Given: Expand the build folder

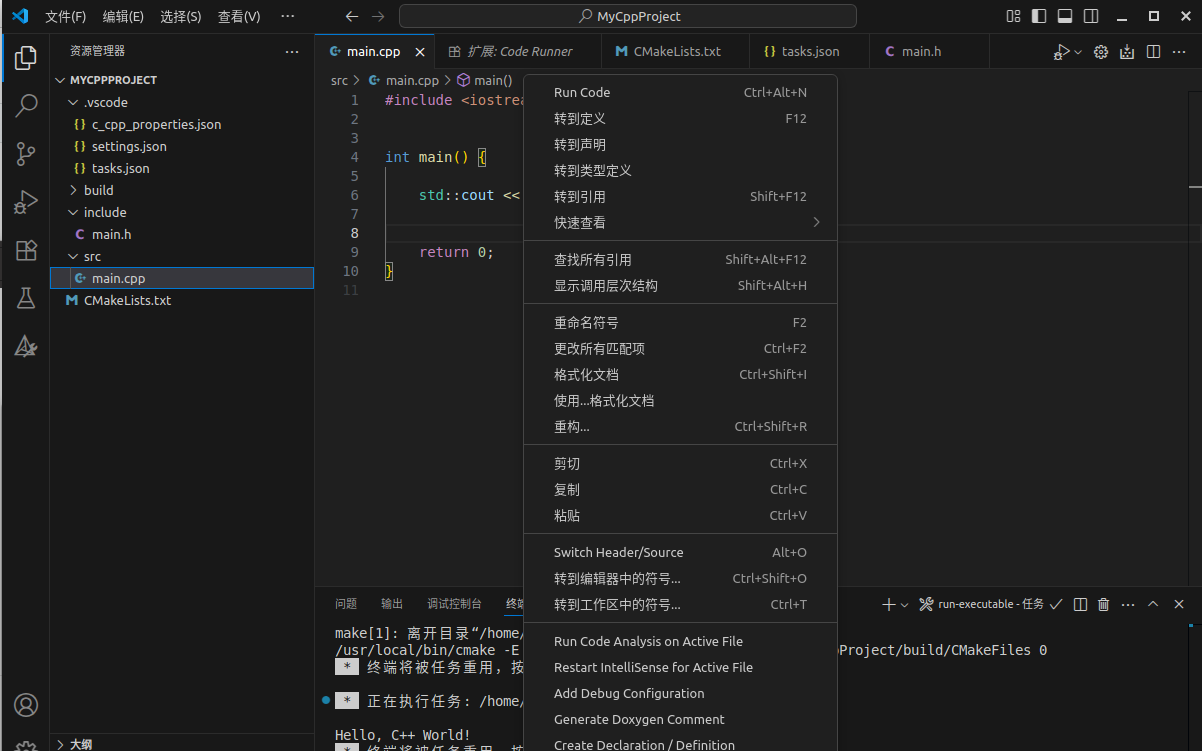Looking at the screenshot, I should click(x=98, y=190).
